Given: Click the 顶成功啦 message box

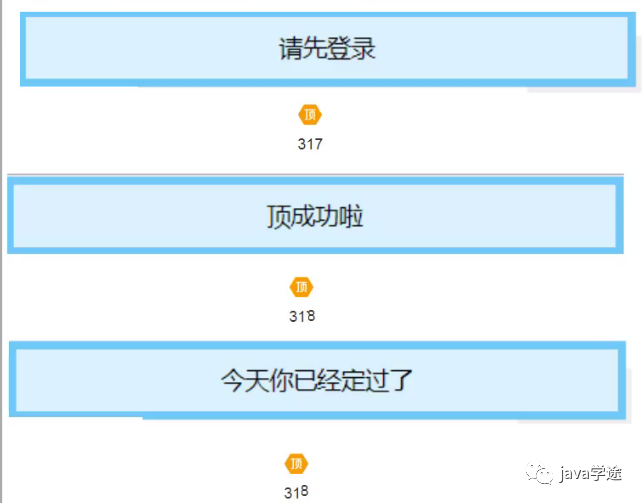Looking at the screenshot, I should (314, 217).
